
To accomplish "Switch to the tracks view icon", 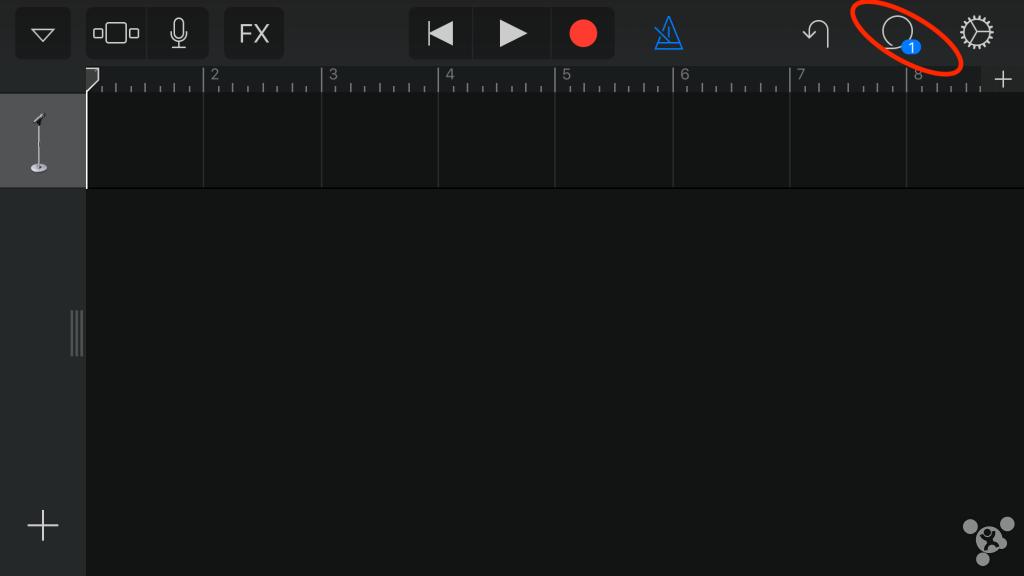I will (116, 33).
